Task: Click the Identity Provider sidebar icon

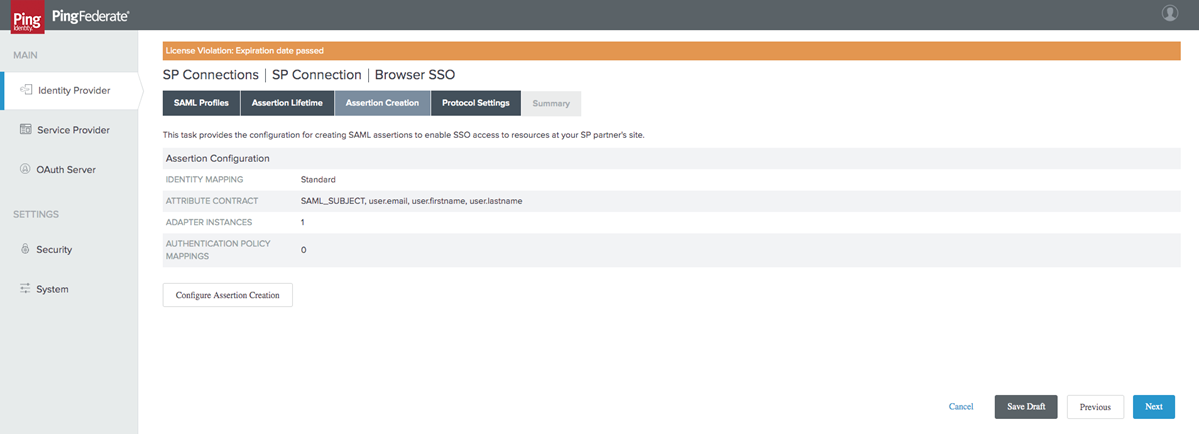Action: 25,90
